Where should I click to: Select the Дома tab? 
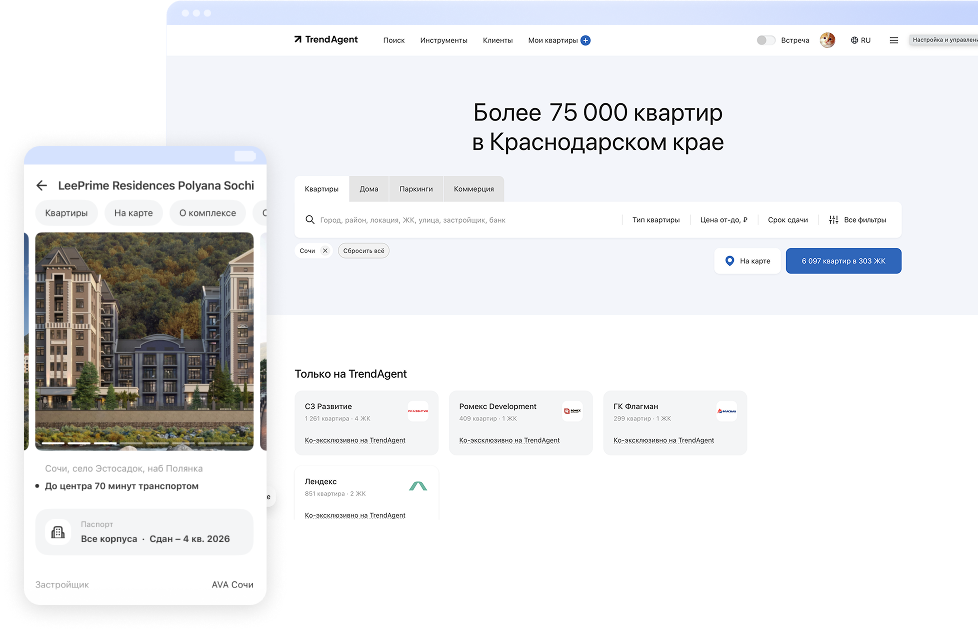point(369,189)
